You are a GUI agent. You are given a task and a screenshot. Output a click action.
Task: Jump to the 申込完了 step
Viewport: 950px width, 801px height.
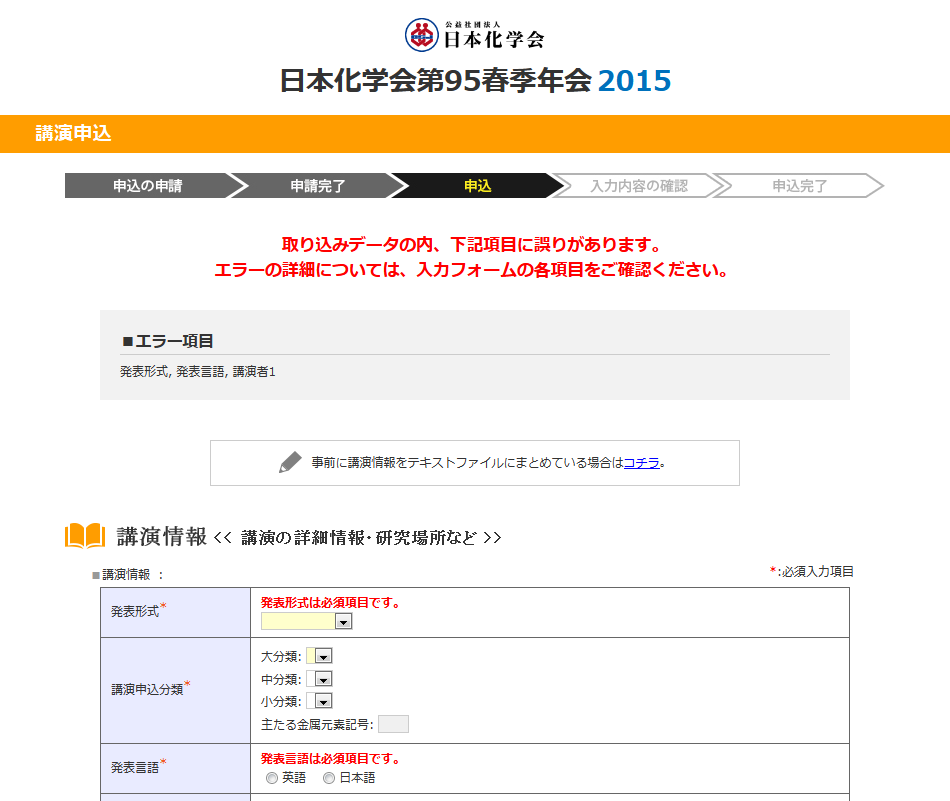799,186
